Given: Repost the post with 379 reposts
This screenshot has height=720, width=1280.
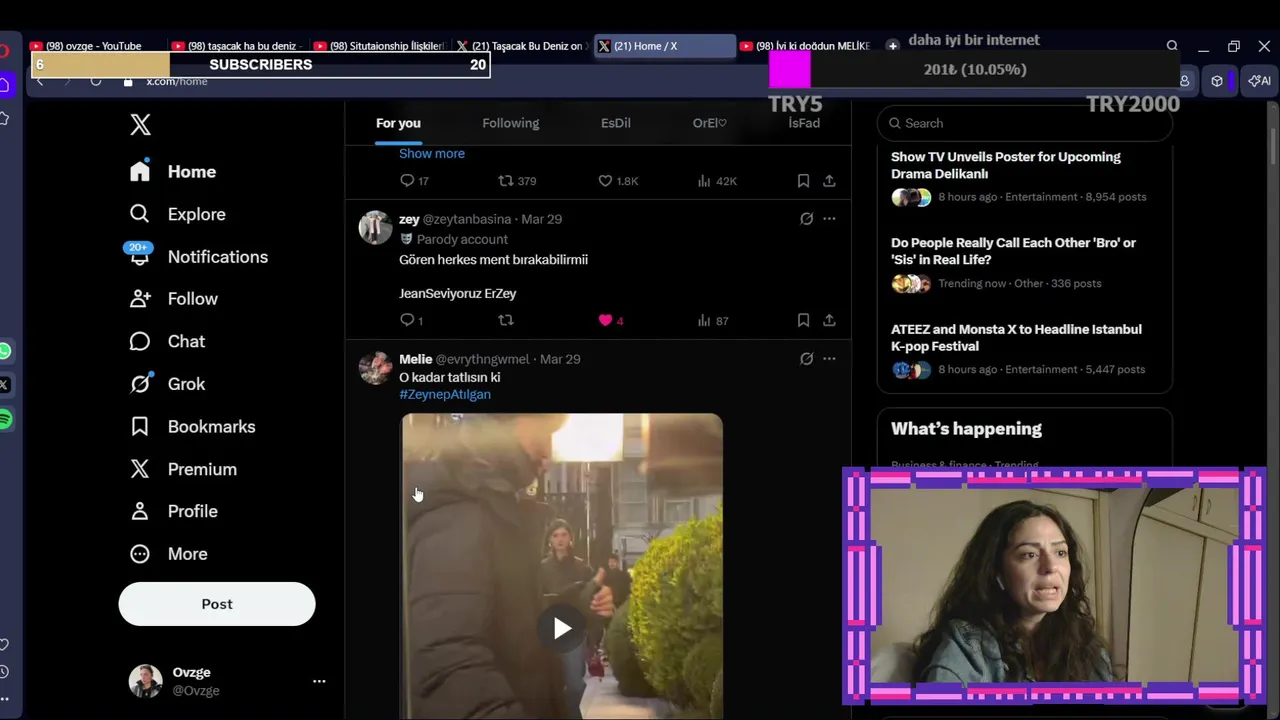Looking at the screenshot, I should click(517, 181).
